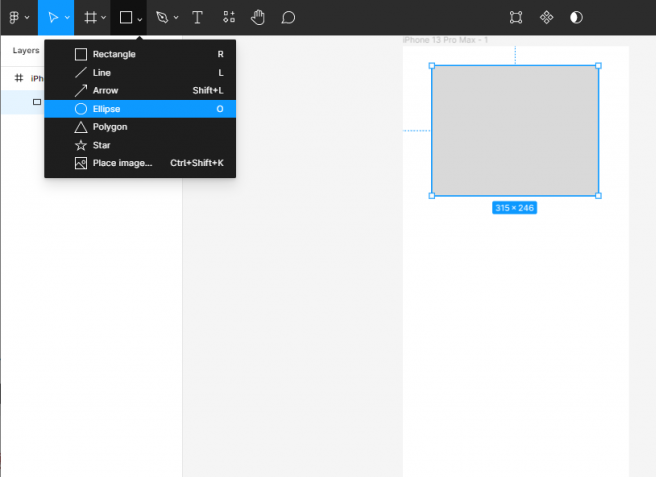
Task: Open the Figma main menu
Action: 15,17
